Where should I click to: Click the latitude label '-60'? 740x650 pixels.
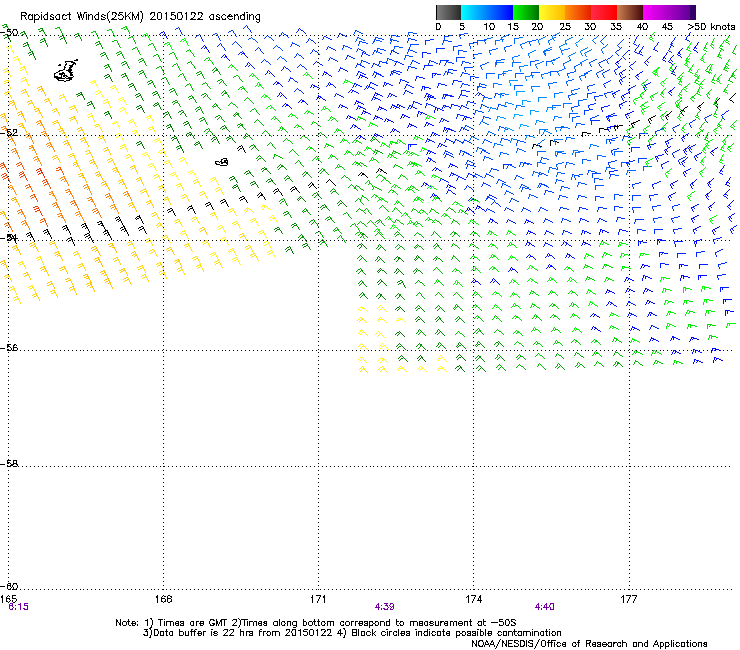point(9,586)
